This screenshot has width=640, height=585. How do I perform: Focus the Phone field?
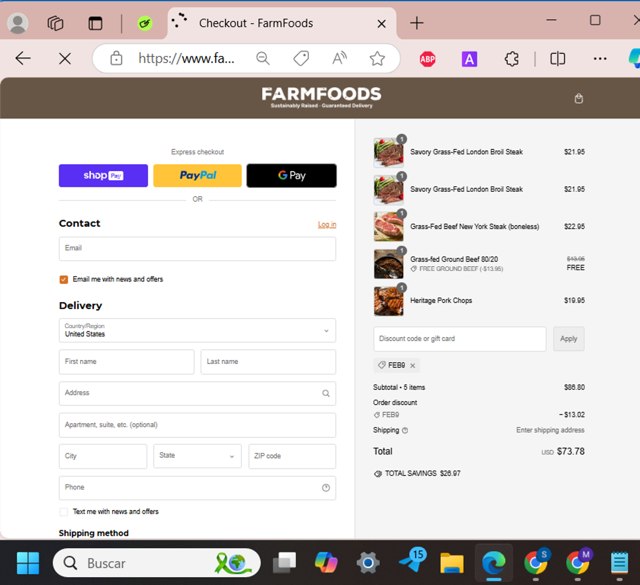198,488
